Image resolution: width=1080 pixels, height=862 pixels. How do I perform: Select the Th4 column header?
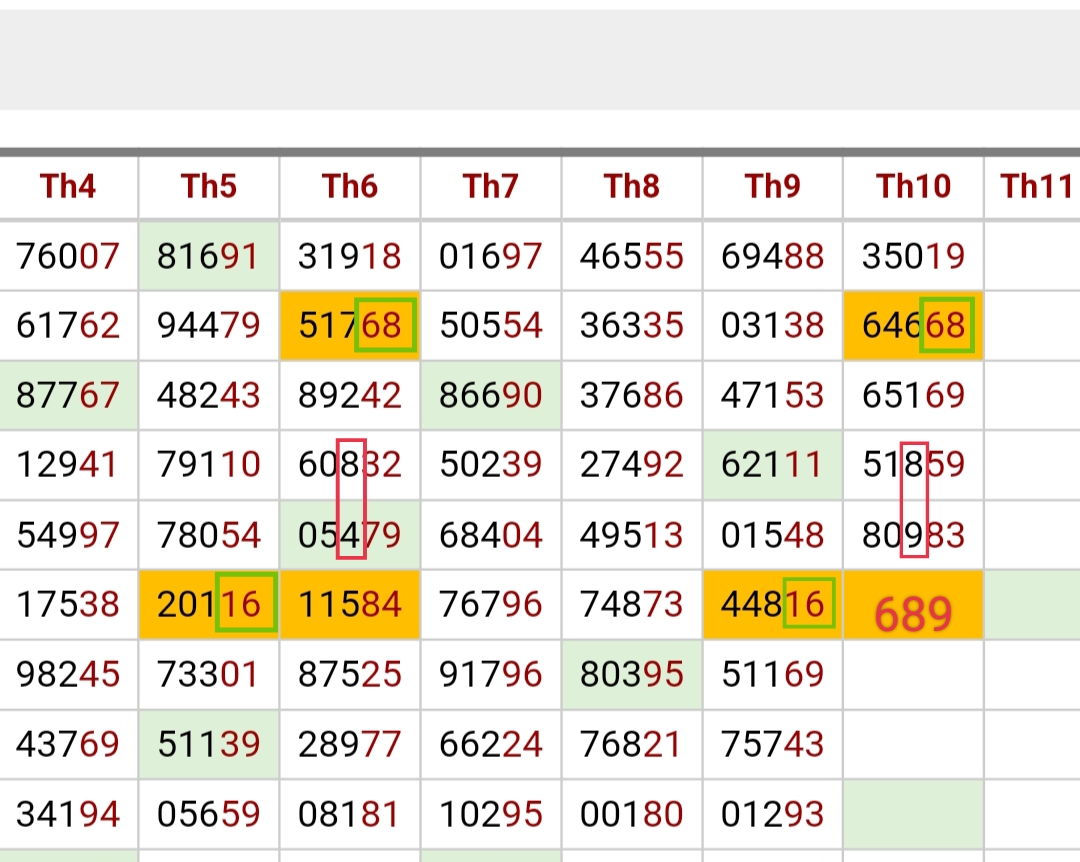[x=68, y=187]
